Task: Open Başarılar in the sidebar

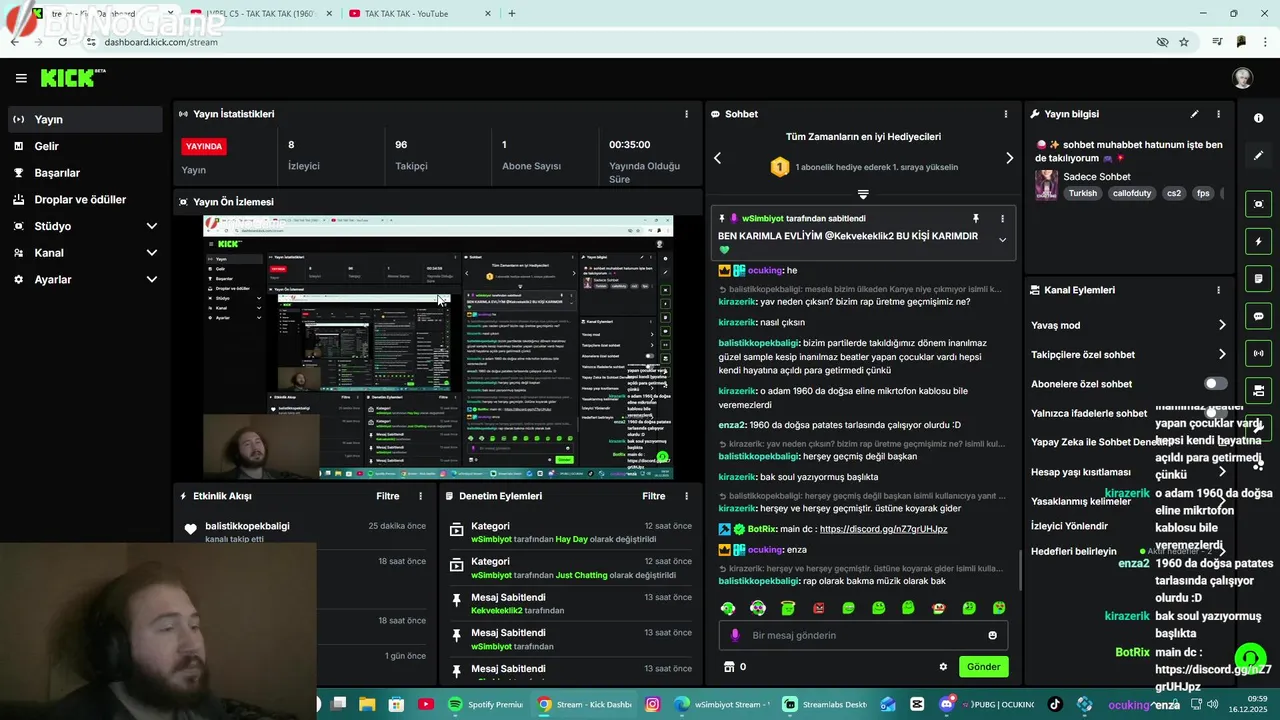Action: [86, 173]
